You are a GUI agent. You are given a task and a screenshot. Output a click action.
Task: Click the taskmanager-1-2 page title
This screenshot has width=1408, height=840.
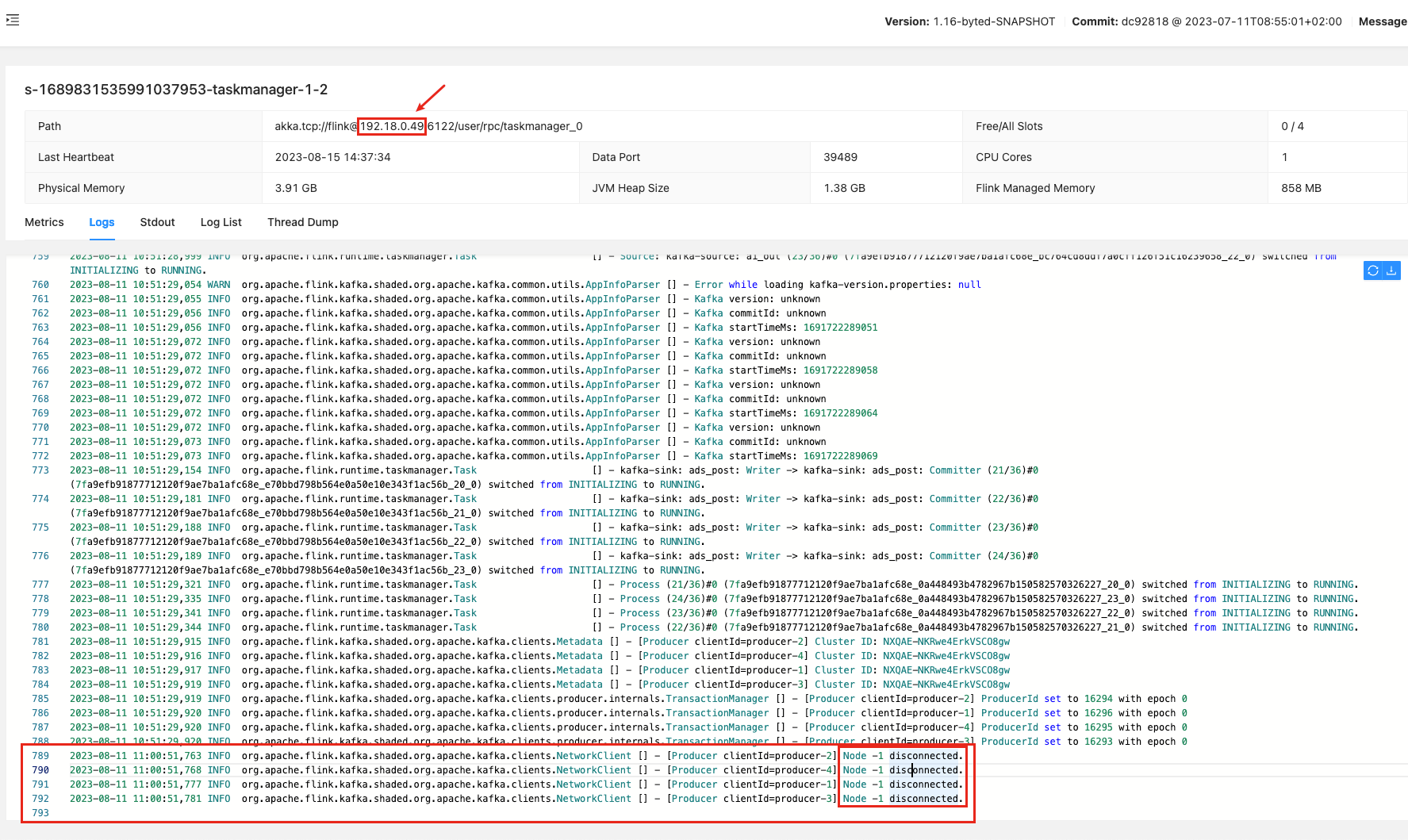tap(176, 90)
